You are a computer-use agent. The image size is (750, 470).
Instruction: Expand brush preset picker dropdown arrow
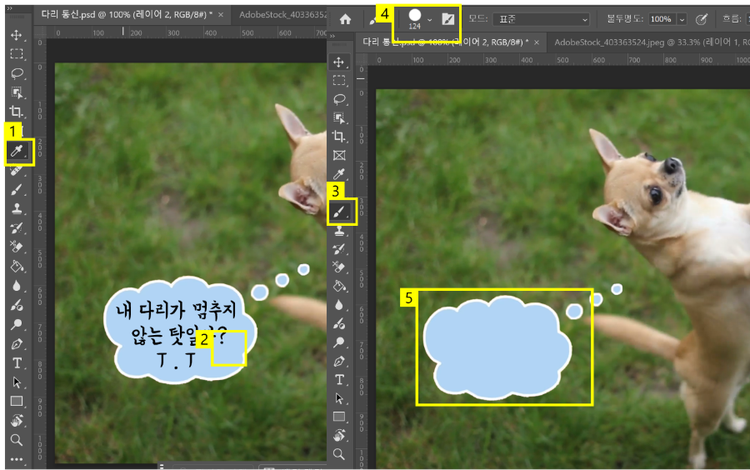point(430,20)
